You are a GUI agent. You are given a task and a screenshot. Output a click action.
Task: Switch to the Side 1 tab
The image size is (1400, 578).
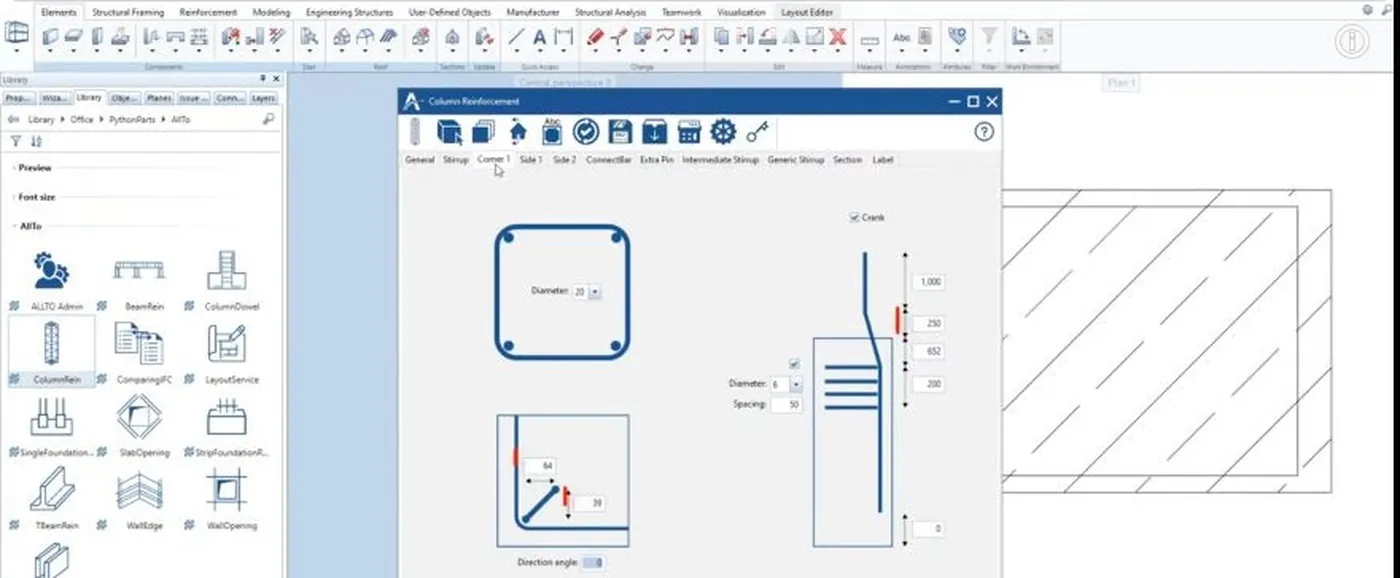(531, 160)
